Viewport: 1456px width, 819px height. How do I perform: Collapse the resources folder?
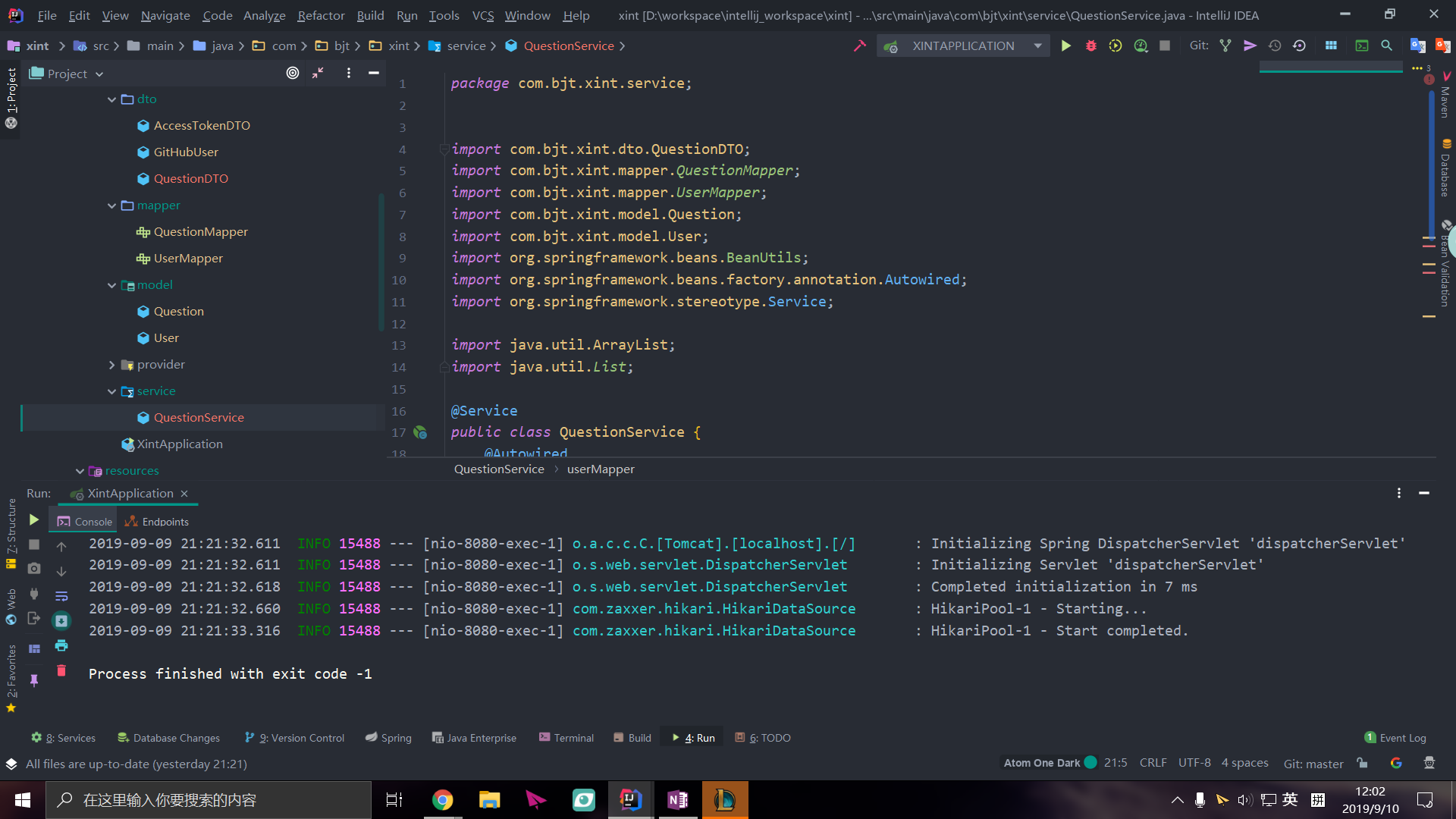point(80,471)
